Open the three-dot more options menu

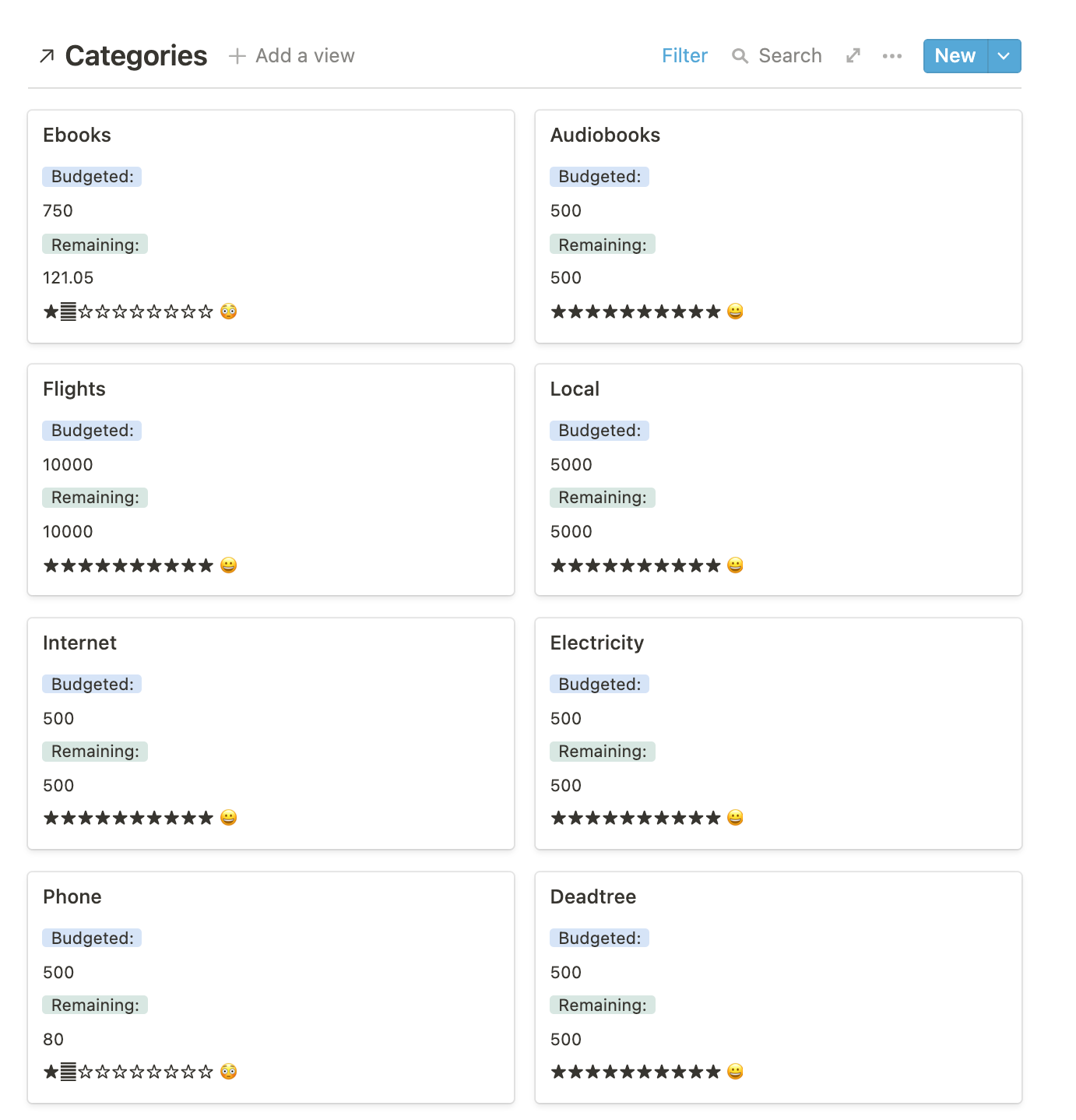(892, 56)
